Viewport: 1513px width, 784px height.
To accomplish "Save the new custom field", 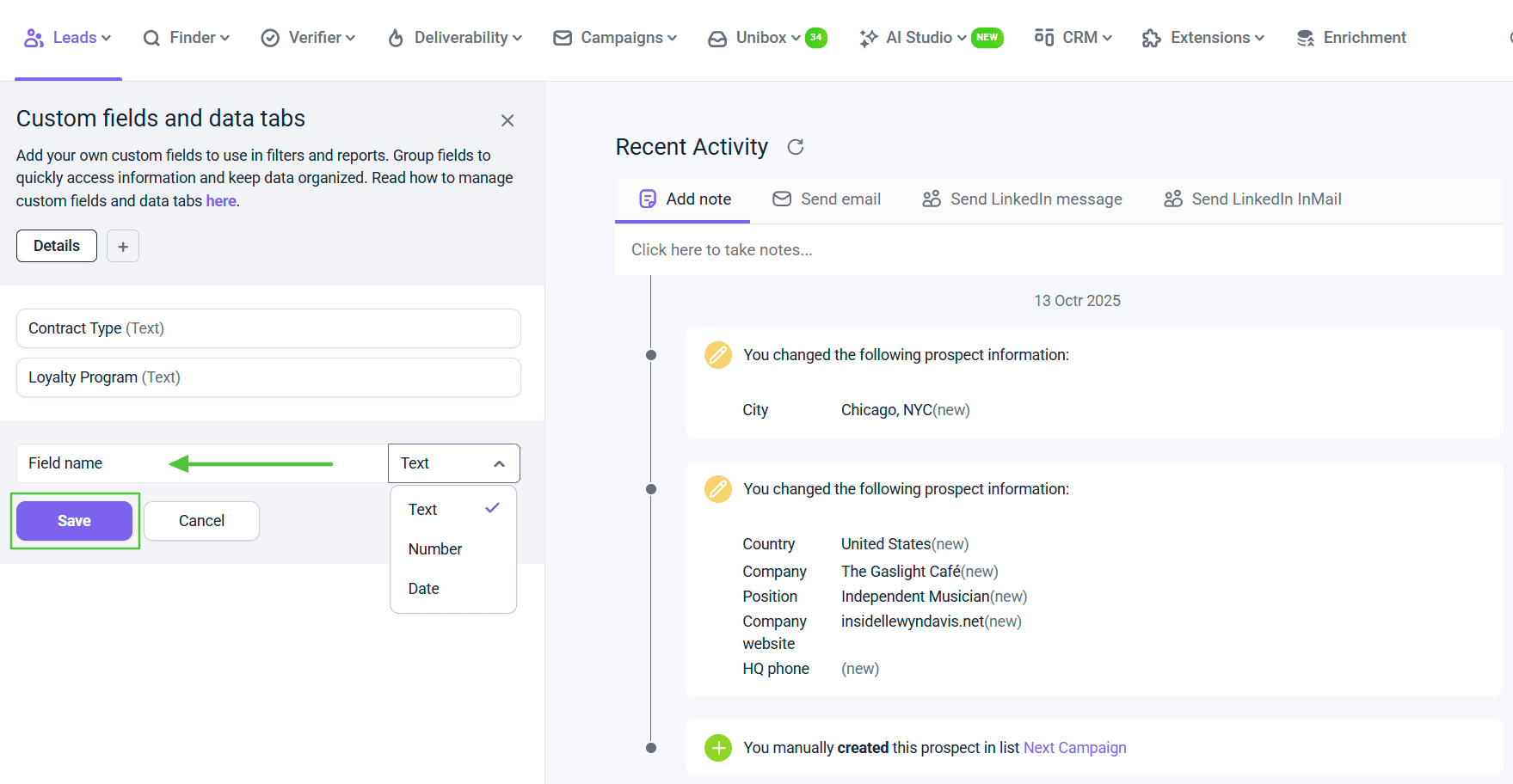I will 74,521.
